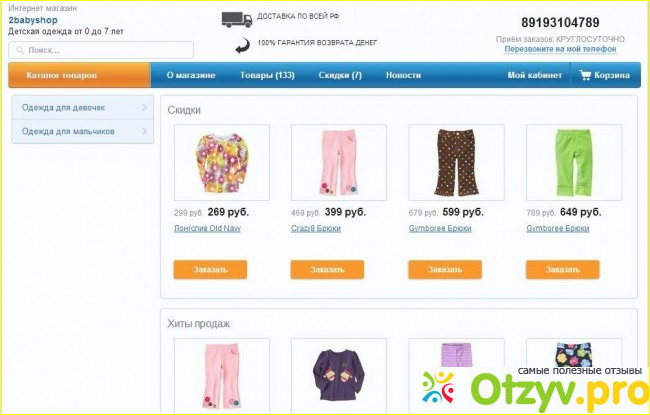Open the Новости menu item

pos(403,75)
